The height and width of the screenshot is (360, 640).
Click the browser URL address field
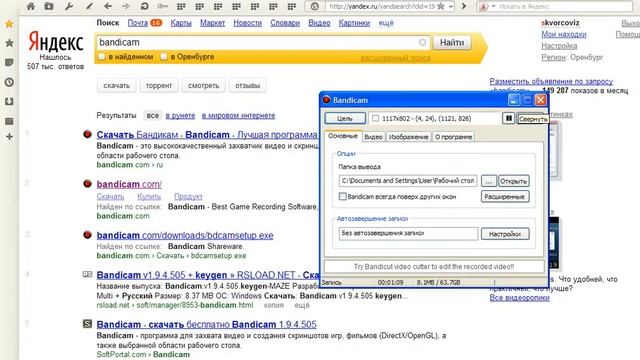click(382, 7)
